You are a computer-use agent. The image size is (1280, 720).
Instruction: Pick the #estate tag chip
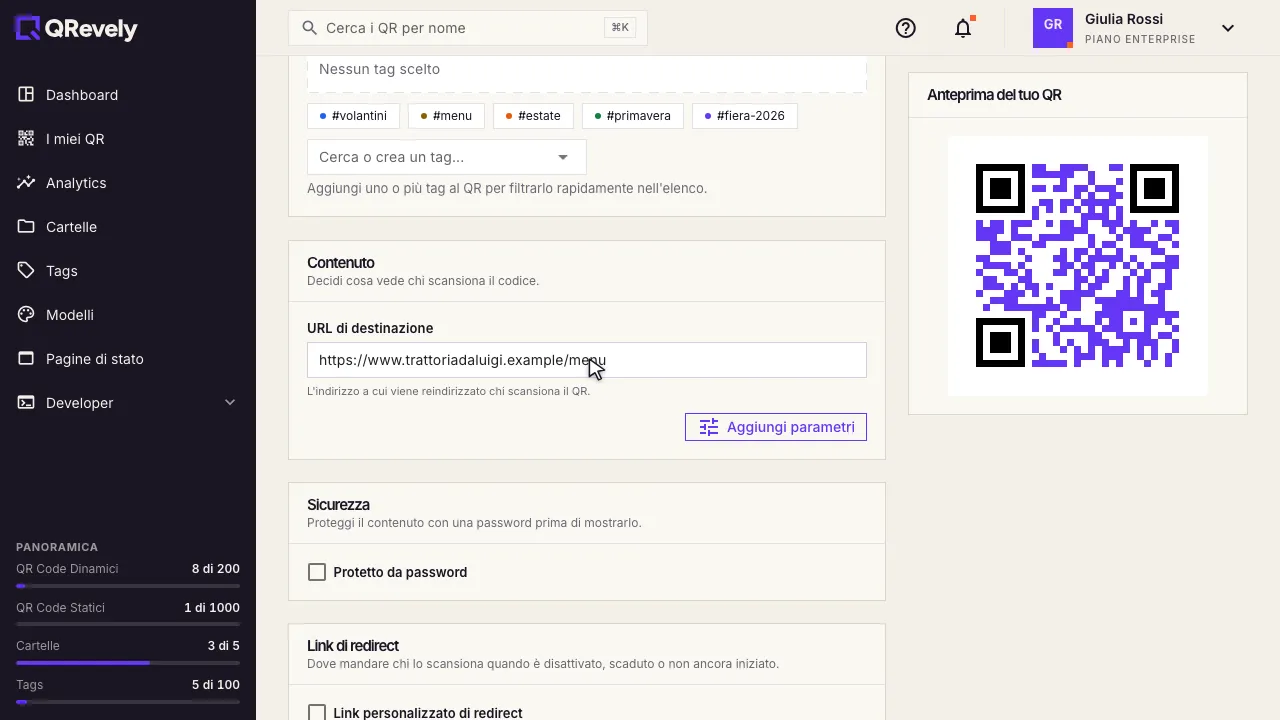click(533, 116)
